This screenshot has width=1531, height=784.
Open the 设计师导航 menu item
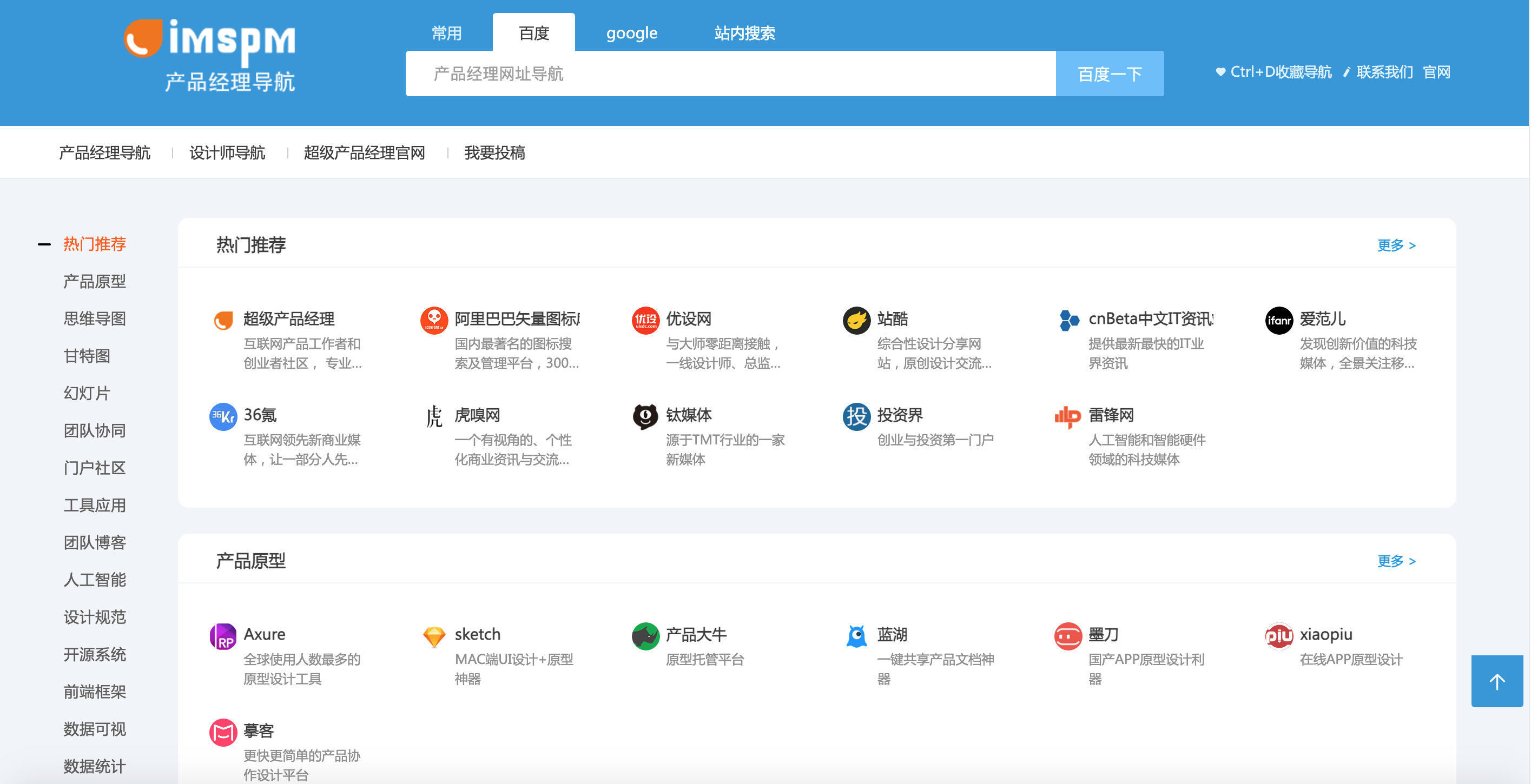click(x=227, y=152)
